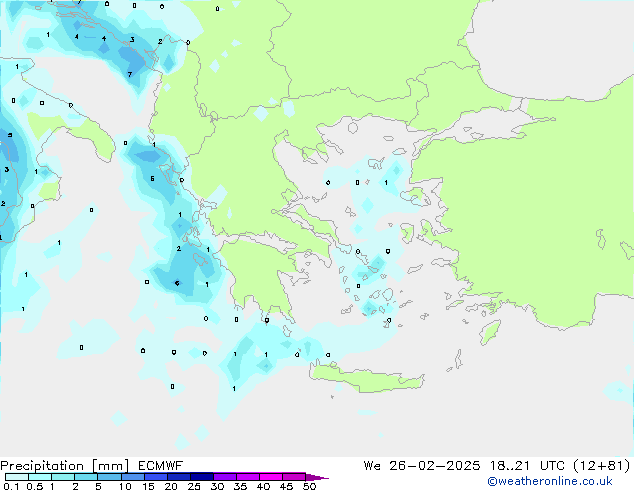Pick the 45–50 mm legend color swatch

point(294,477)
